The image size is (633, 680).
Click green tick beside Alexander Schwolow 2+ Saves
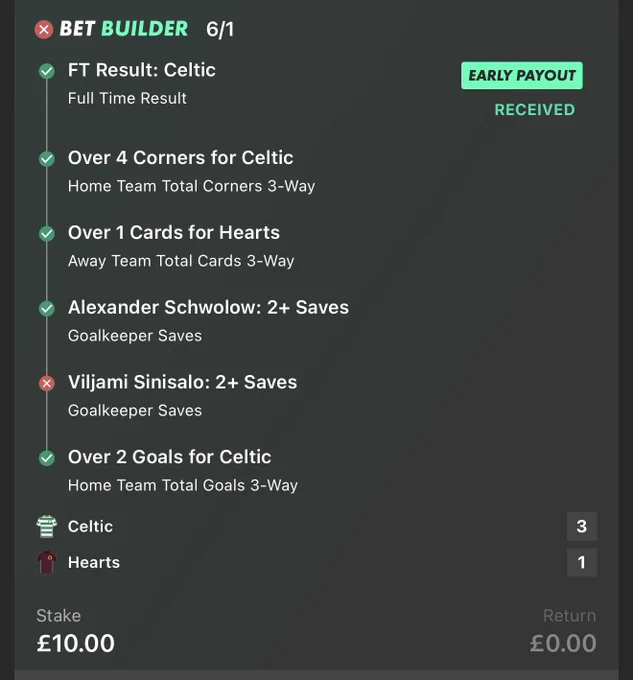tap(47, 309)
